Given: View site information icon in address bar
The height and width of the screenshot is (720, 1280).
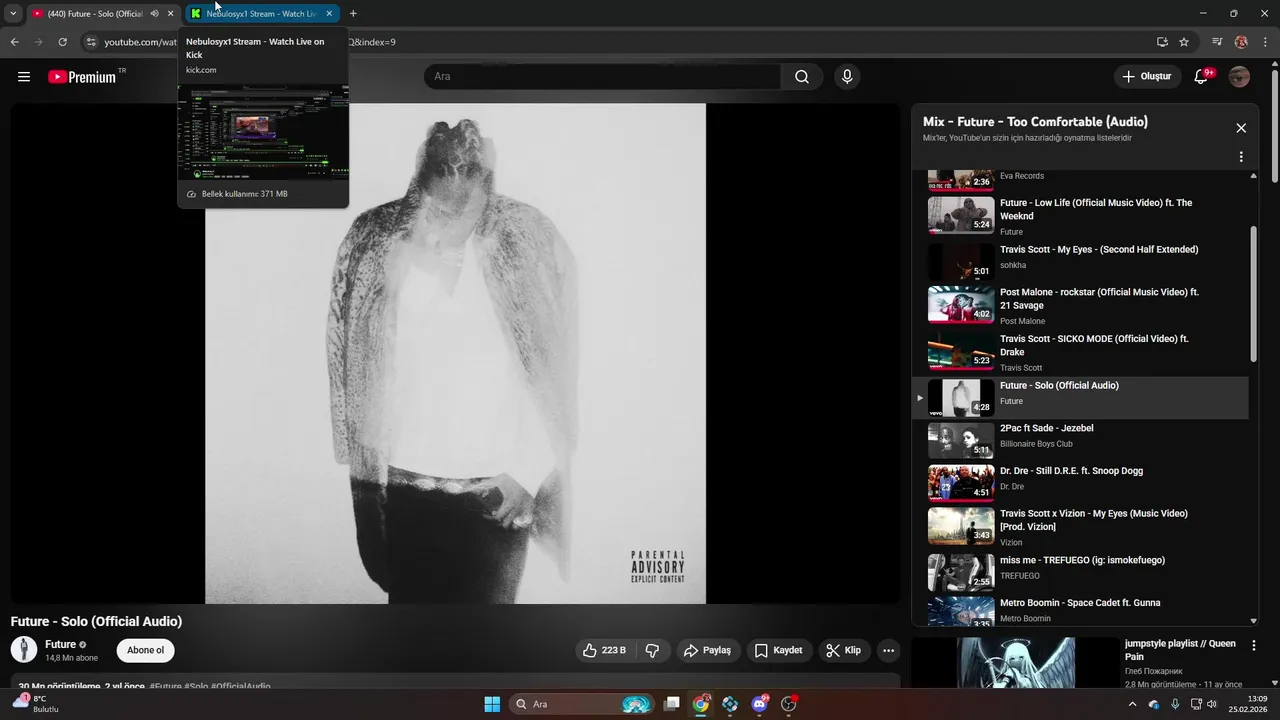Looking at the screenshot, I should click(x=90, y=42).
